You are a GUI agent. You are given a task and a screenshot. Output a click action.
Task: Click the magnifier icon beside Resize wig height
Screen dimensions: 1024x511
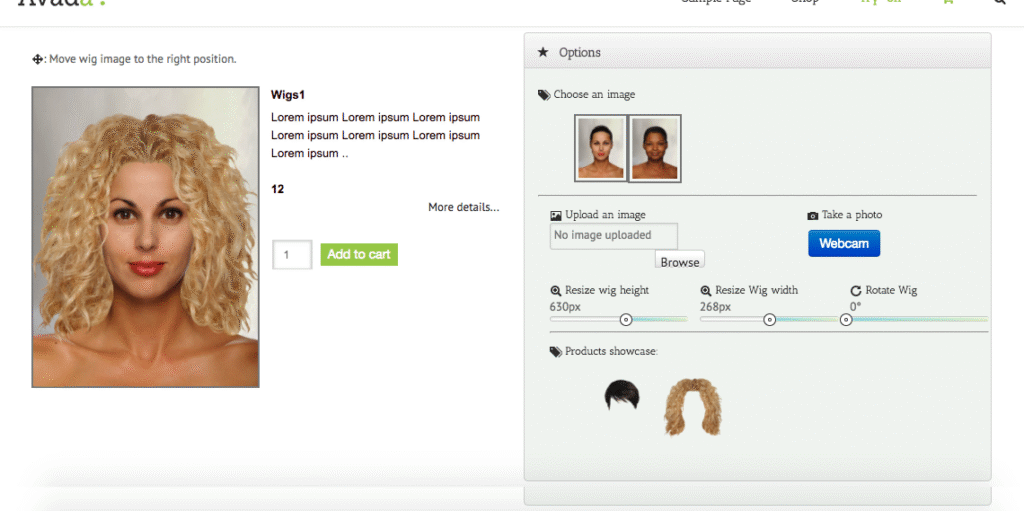tap(556, 290)
